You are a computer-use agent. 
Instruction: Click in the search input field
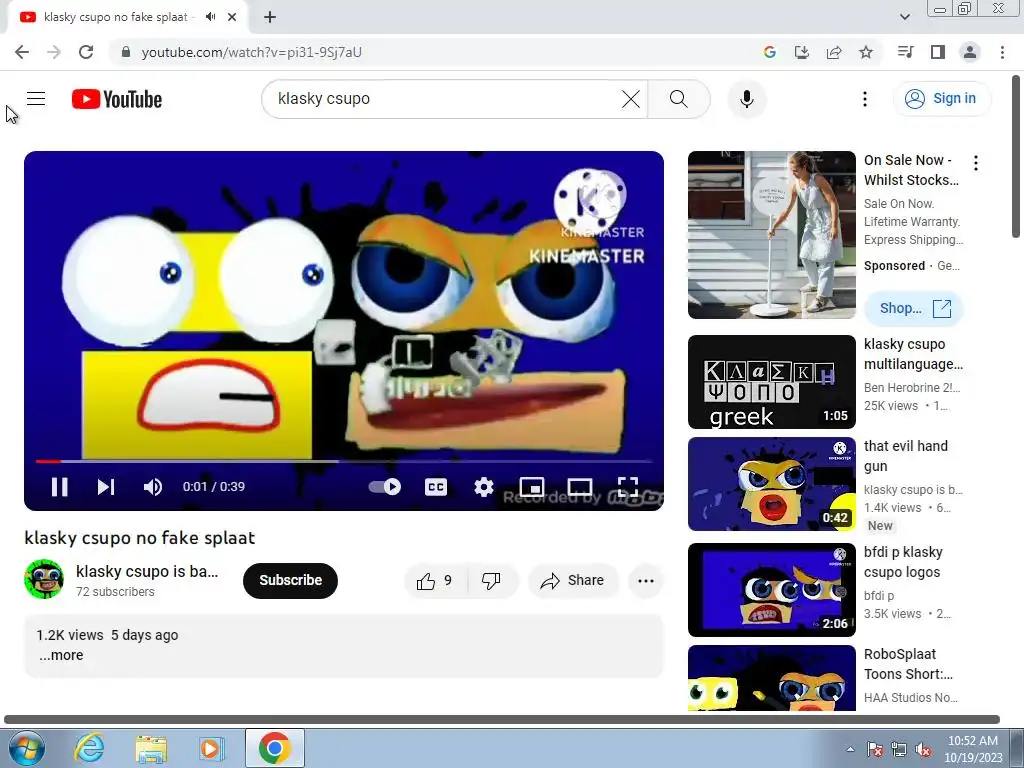click(444, 99)
